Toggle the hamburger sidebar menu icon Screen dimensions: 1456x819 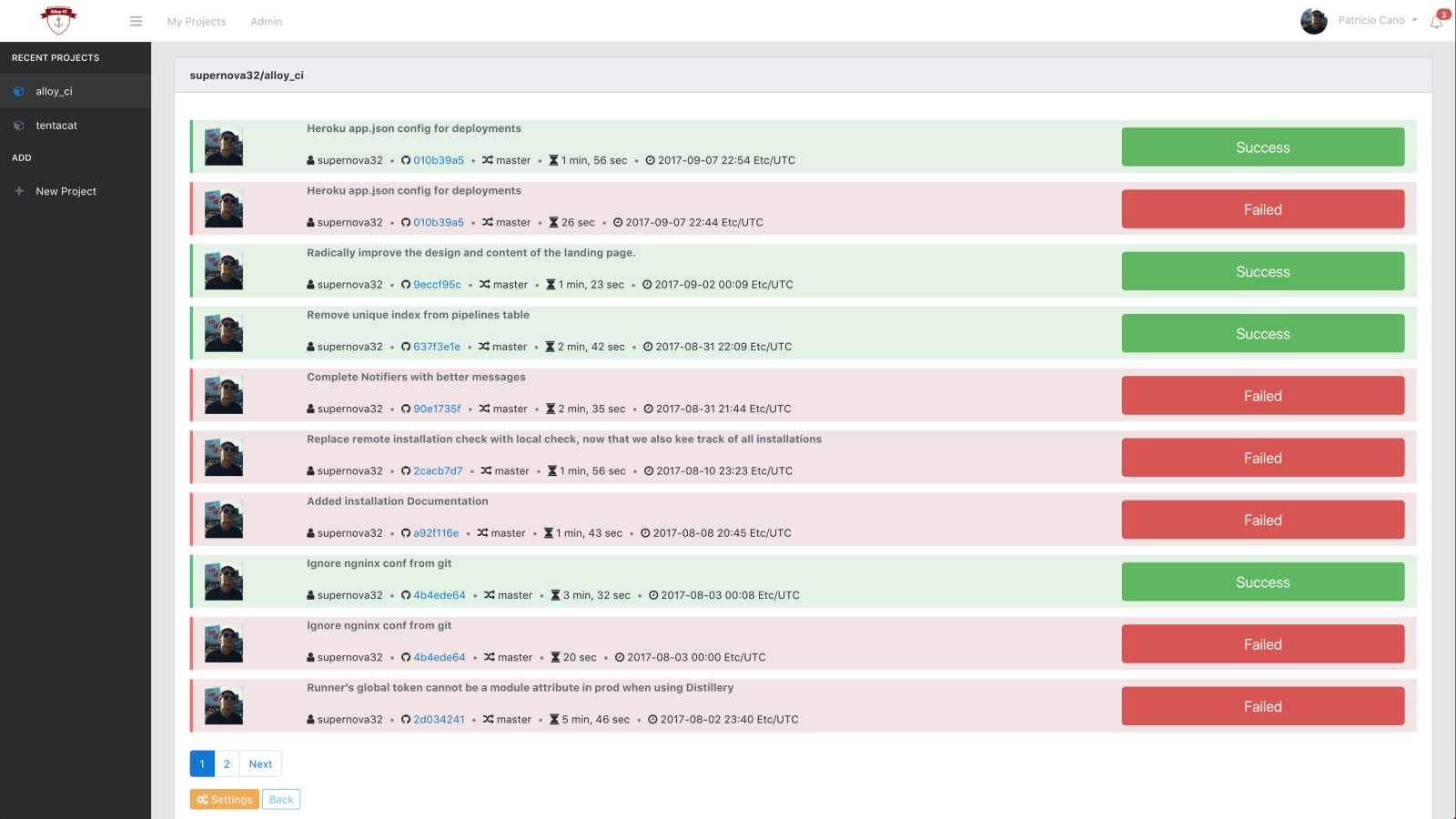(x=136, y=21)
